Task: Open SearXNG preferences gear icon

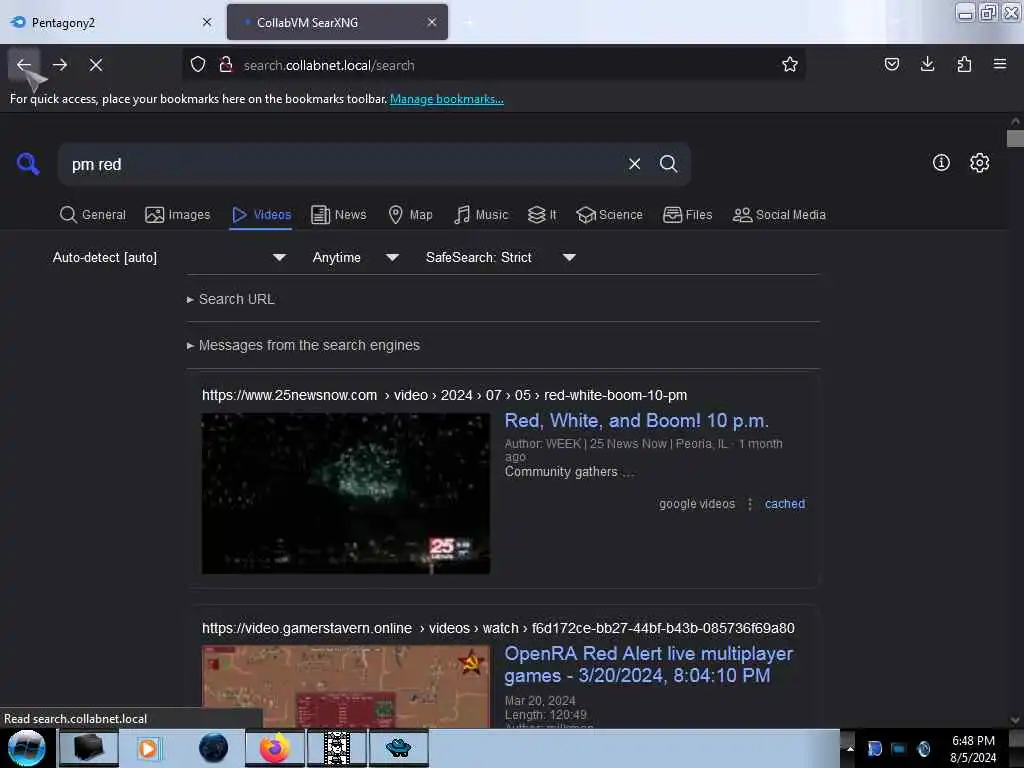Action: tap(979, 163)
